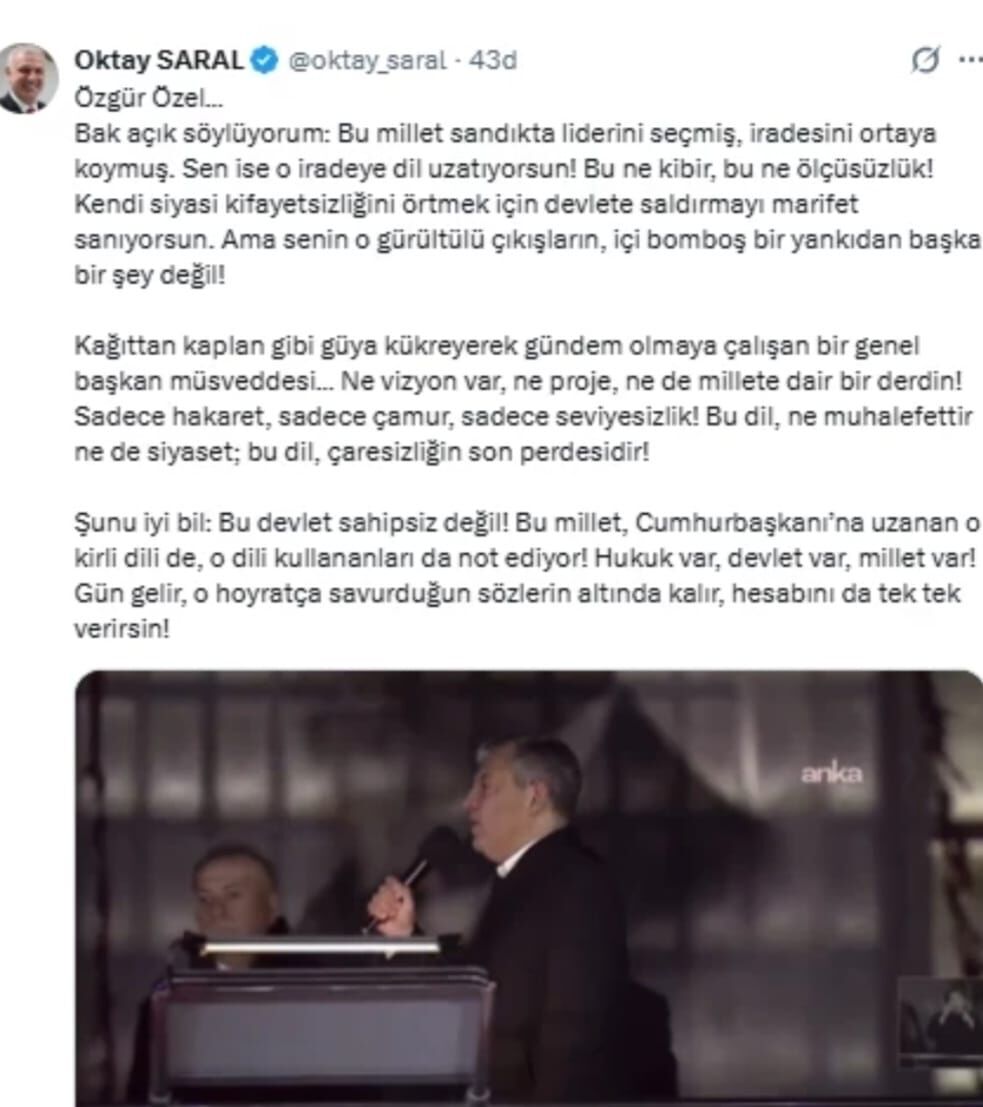The image size is (983, 1107).
Task: Select the paragraph starting "Şunu iyi bil"
Action: pyautogui.click(x=528, y=575)
